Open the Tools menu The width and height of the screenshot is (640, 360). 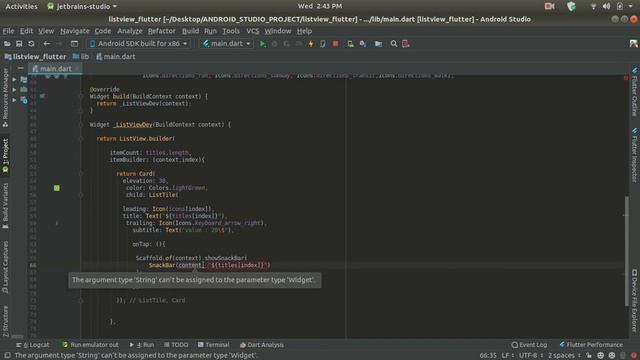click(231, 31)
